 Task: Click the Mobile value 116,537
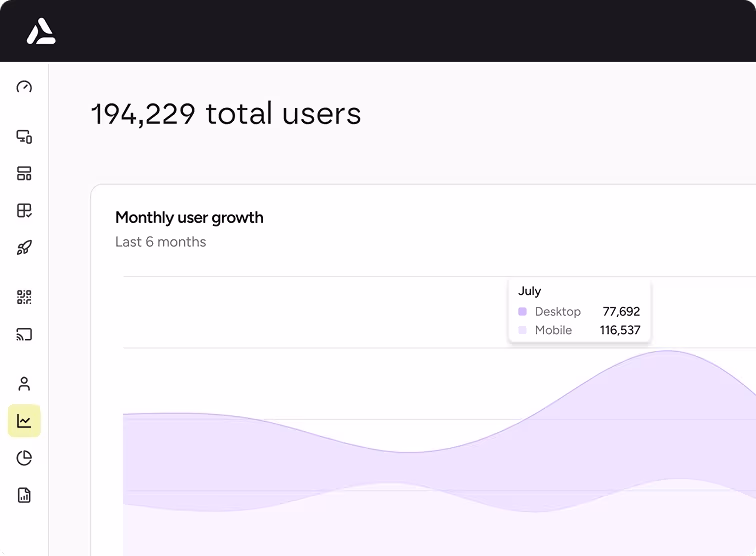(x=620, y=330)
